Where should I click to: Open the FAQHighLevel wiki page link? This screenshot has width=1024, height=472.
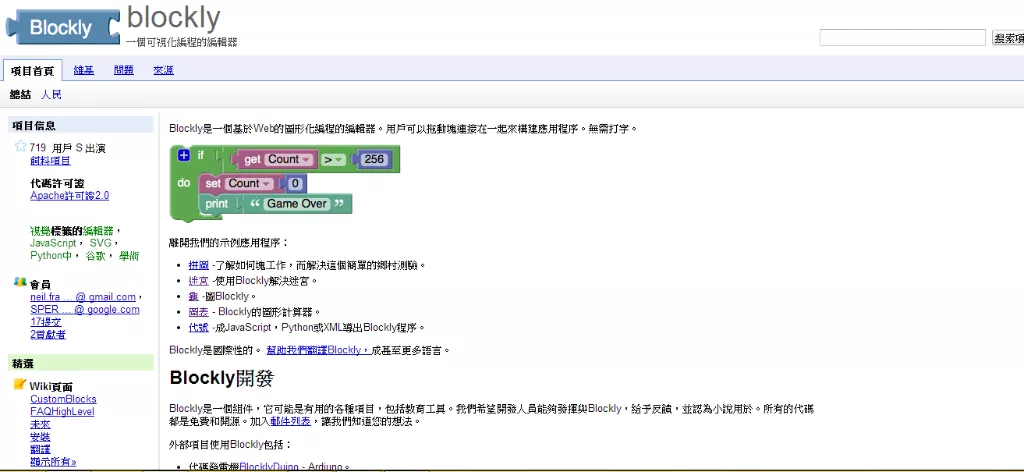pos(62,411)
